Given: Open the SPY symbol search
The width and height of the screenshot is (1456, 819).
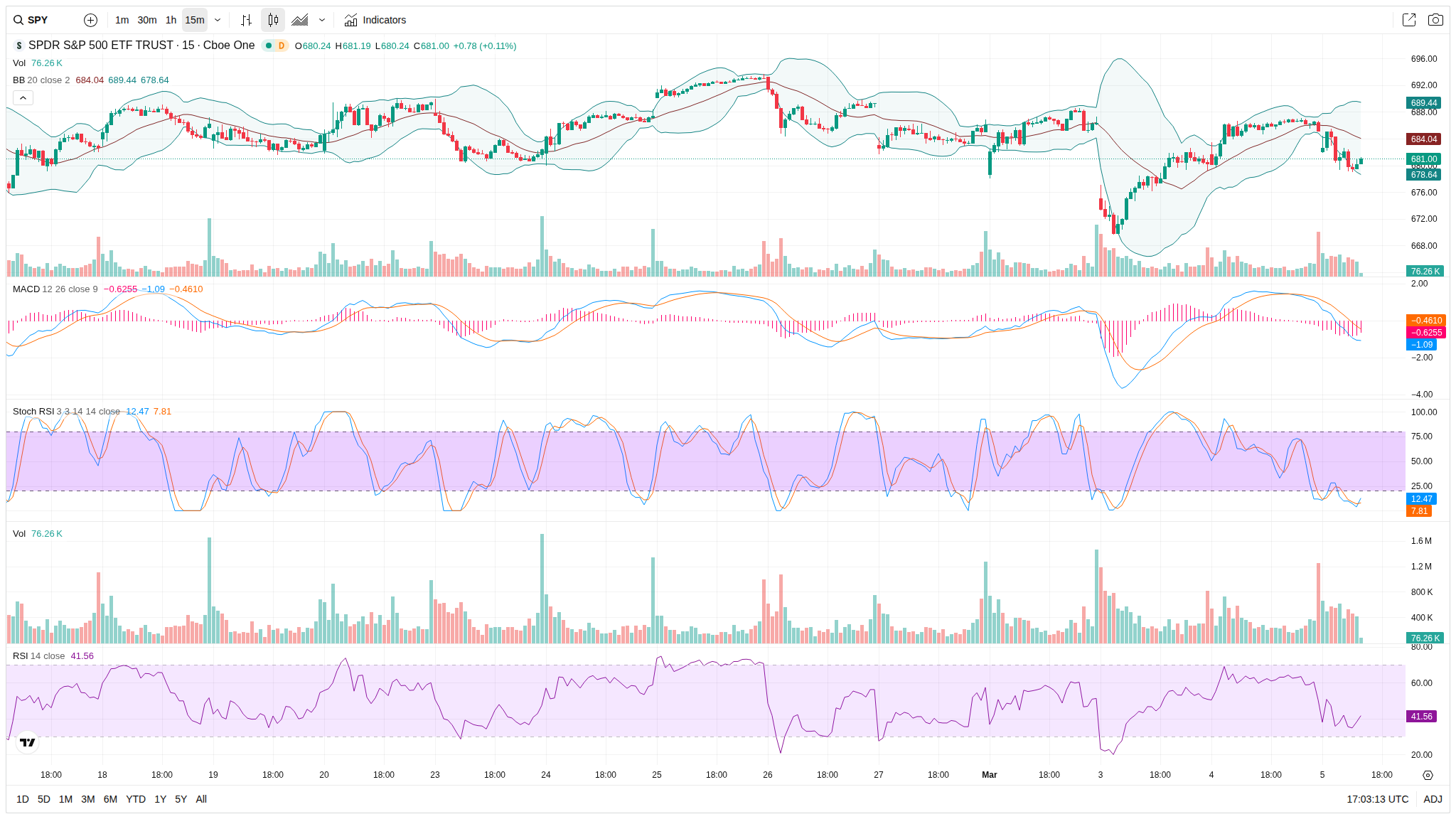Looking at the screenshot, I should pyautogui.click(x=32, y=20).
